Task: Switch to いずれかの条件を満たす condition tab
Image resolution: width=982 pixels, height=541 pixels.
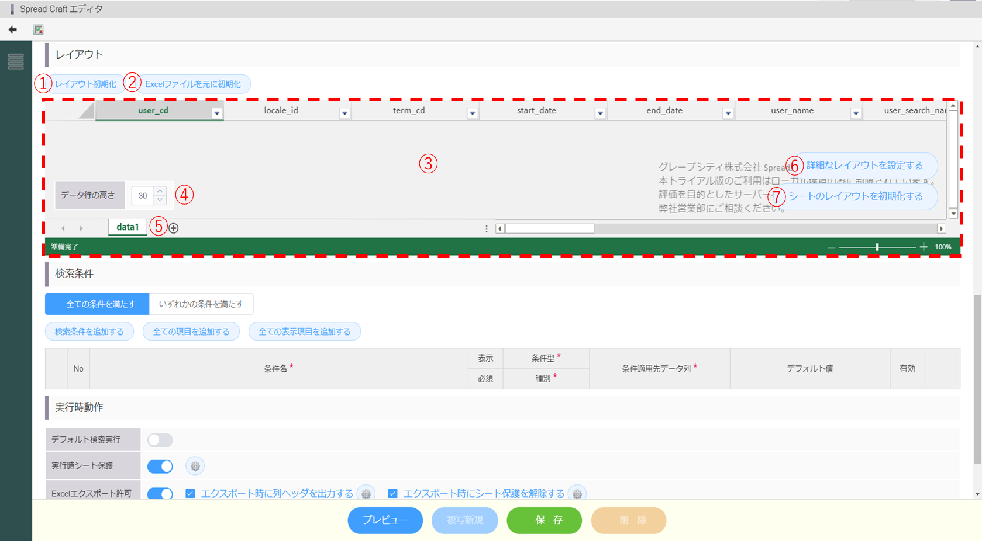Action: pos(200,304)
